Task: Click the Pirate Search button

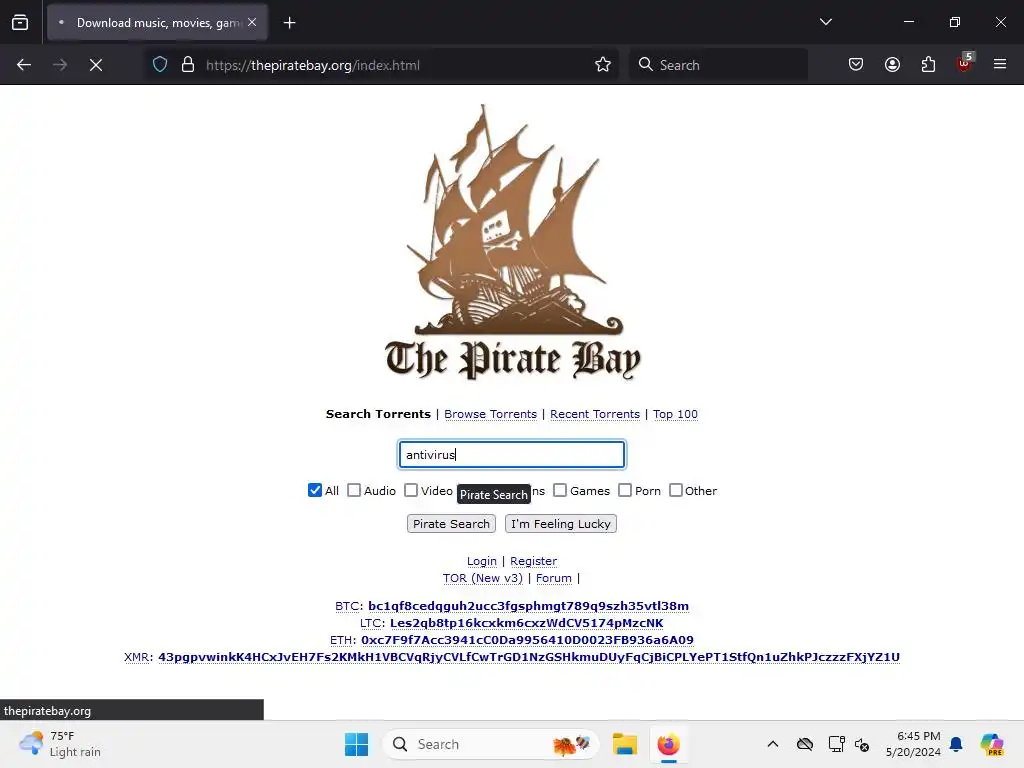Action: click(x=451, y=524)
